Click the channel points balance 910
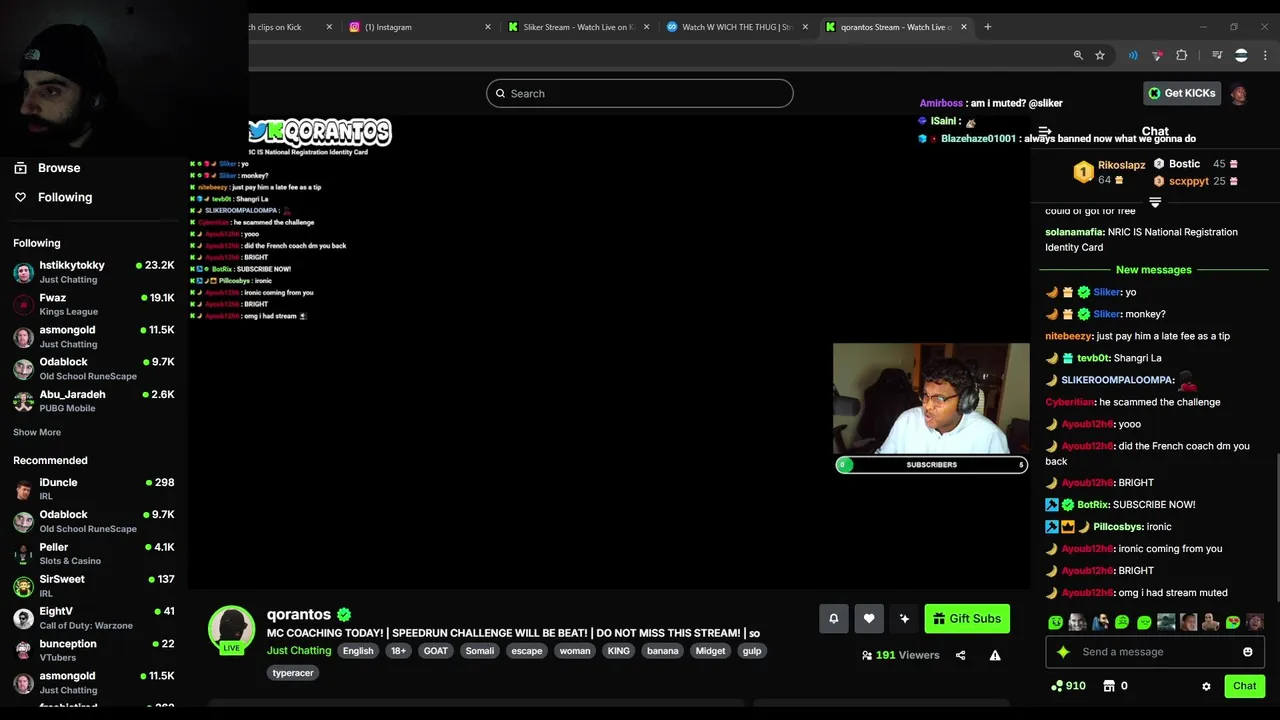Screen dimensions: 1280x720 (x=1068, y=686)
